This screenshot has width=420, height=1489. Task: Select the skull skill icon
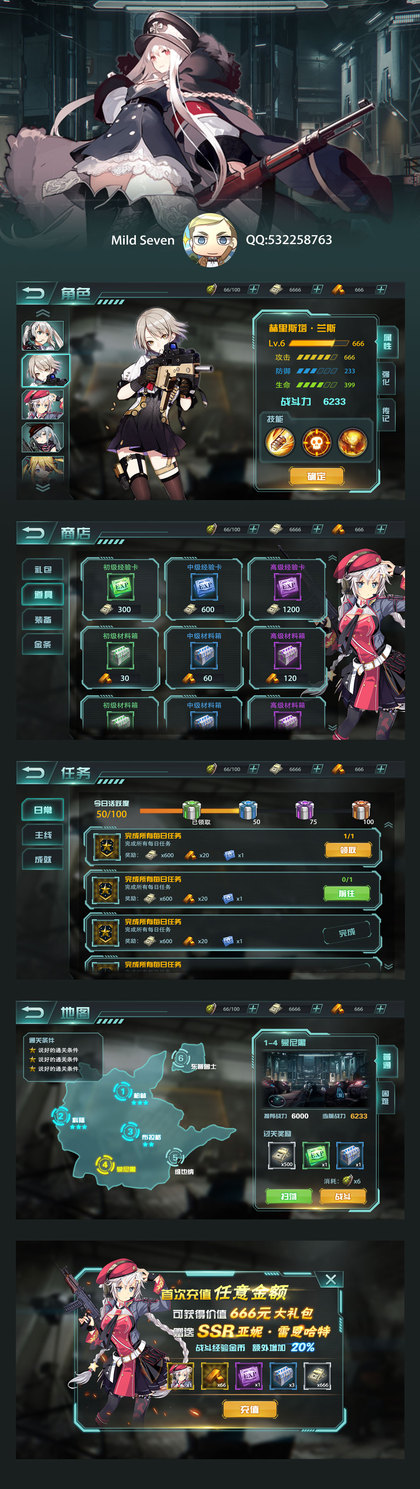[318, 441]
